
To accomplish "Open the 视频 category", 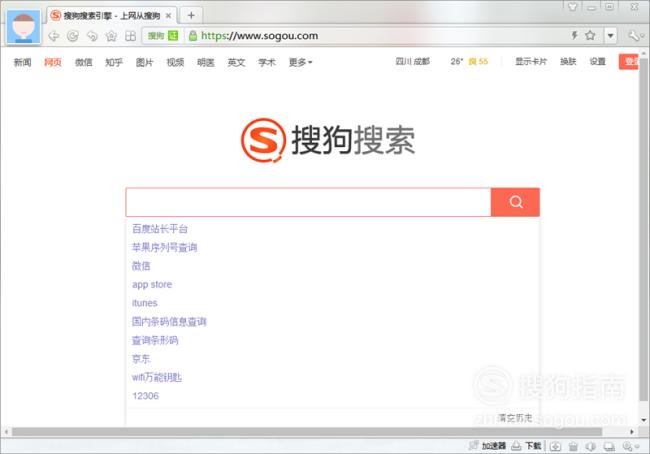I will pos(175,62).
